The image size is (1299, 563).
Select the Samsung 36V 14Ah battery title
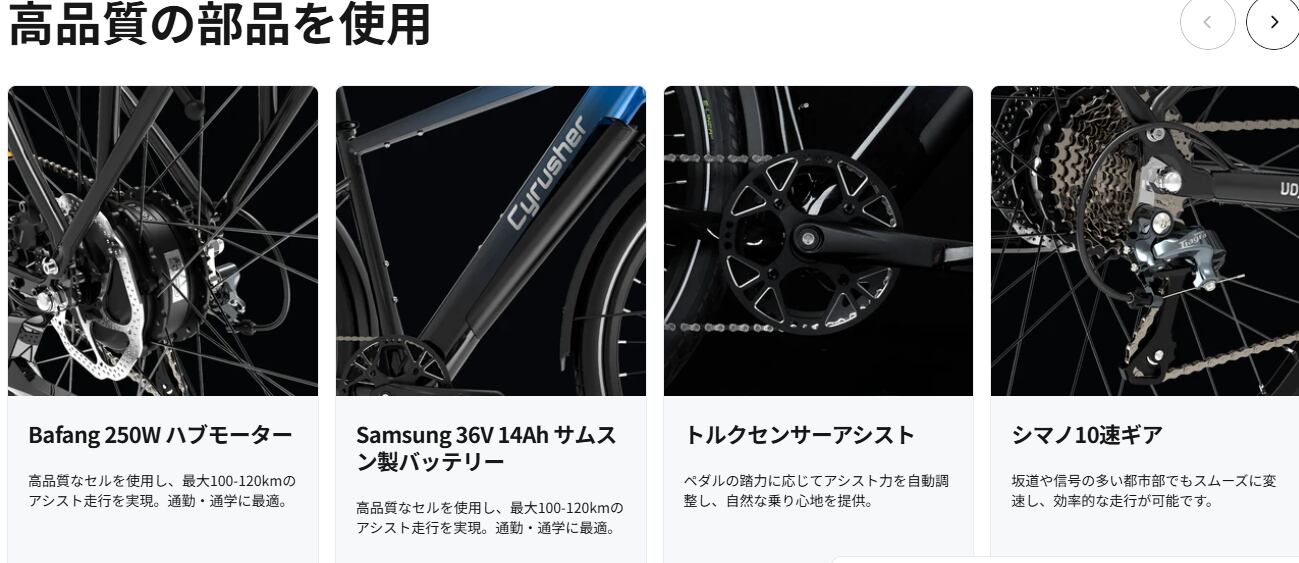point(486,448)
